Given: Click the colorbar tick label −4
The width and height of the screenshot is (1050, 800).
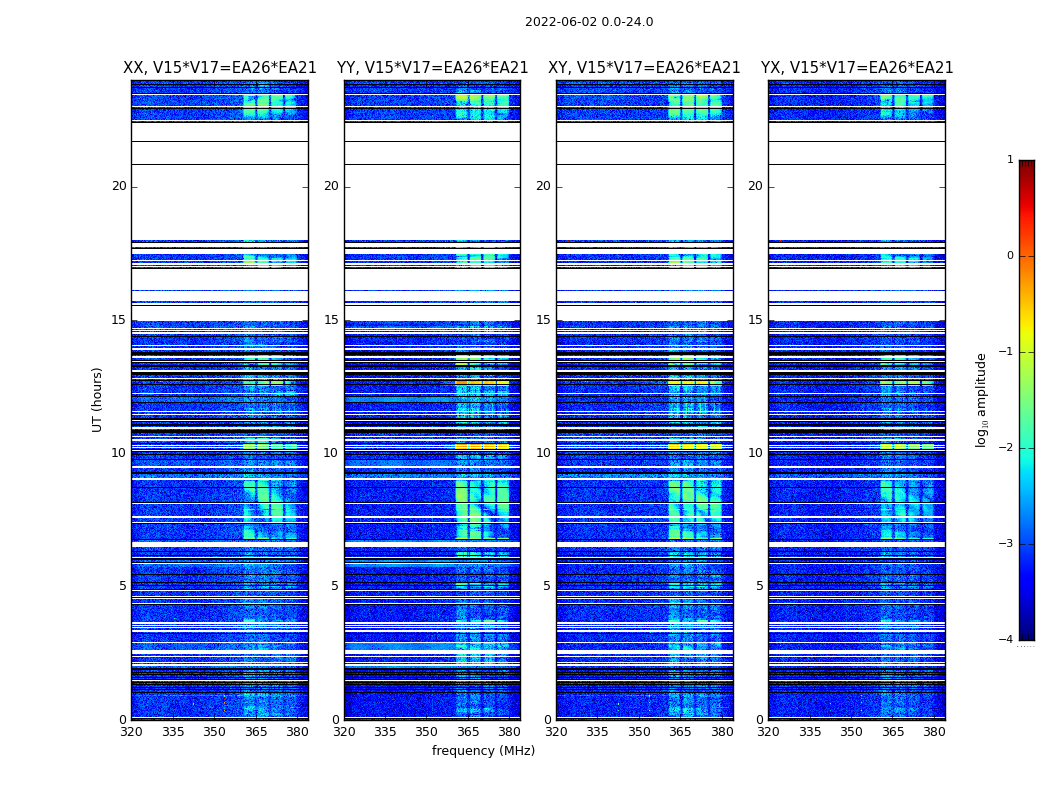Looking at the screenshot, I should [x=1006, y=640].
